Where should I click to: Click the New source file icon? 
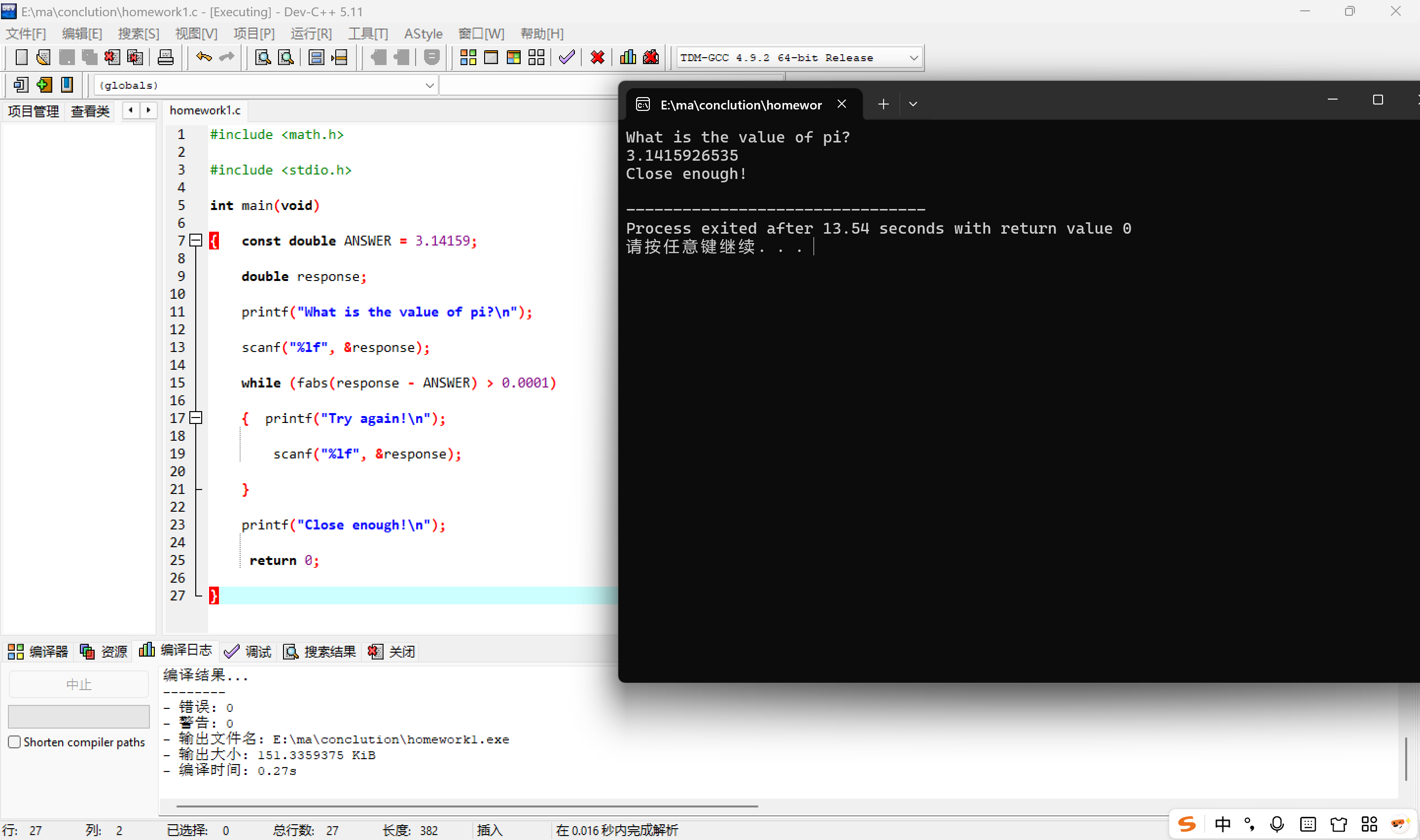pos(21,57)
